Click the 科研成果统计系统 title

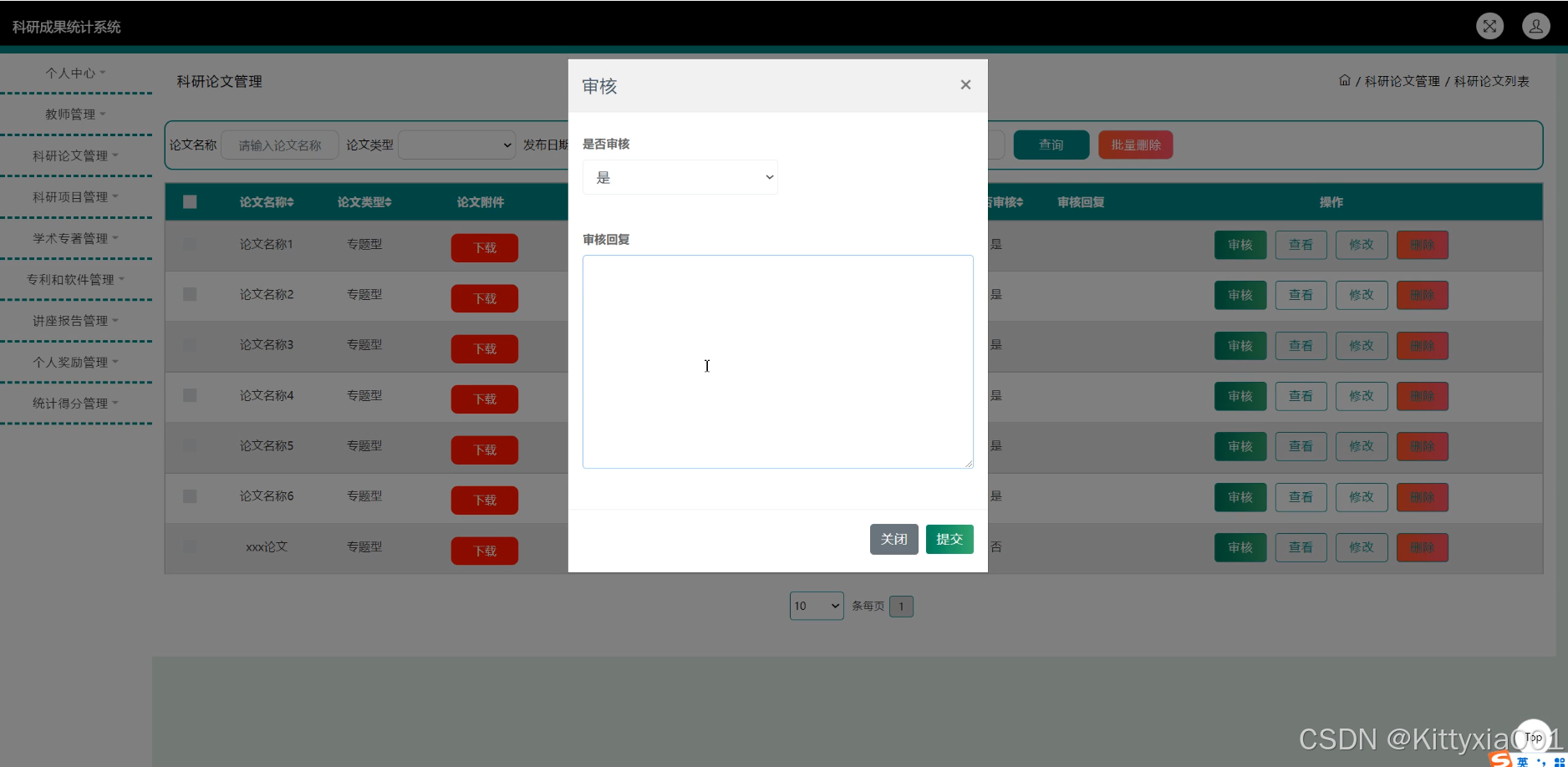point(67,27)
